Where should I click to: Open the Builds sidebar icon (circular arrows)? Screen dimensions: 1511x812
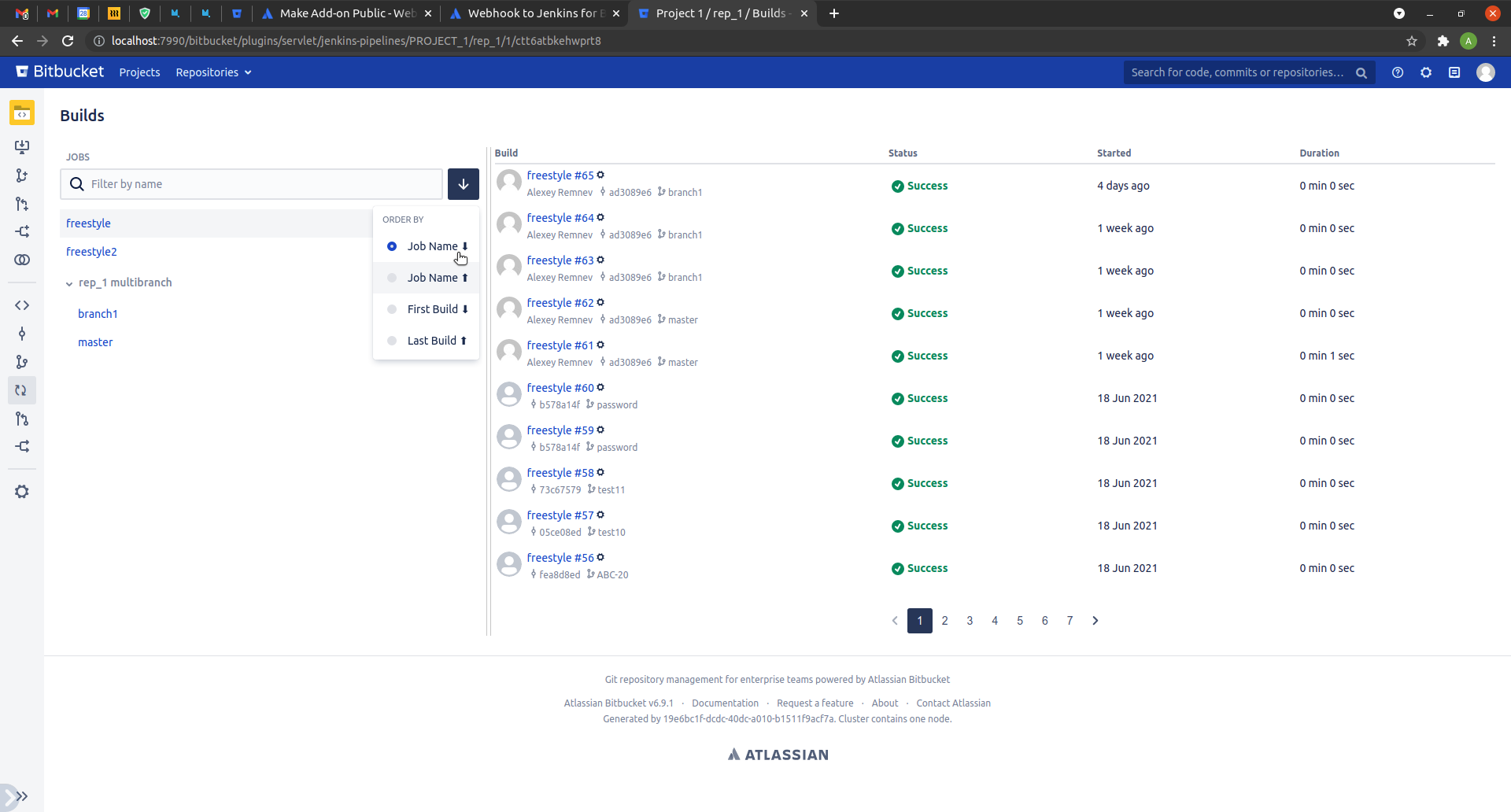pyautogui.click(x=22, y=389)
